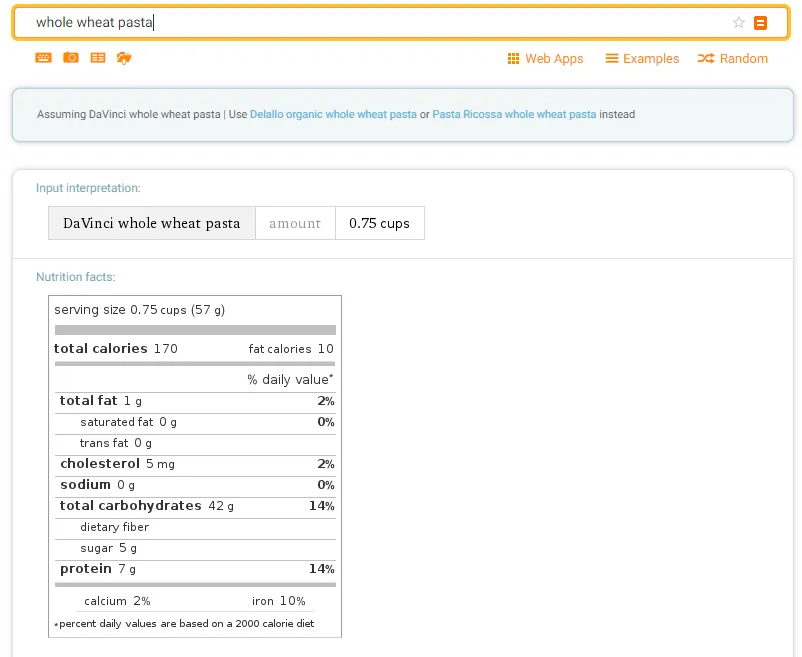Open the file upload folder icon

pos(124,58)
